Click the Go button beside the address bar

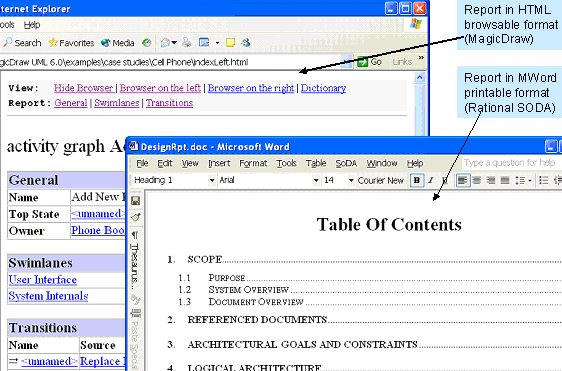369,62
